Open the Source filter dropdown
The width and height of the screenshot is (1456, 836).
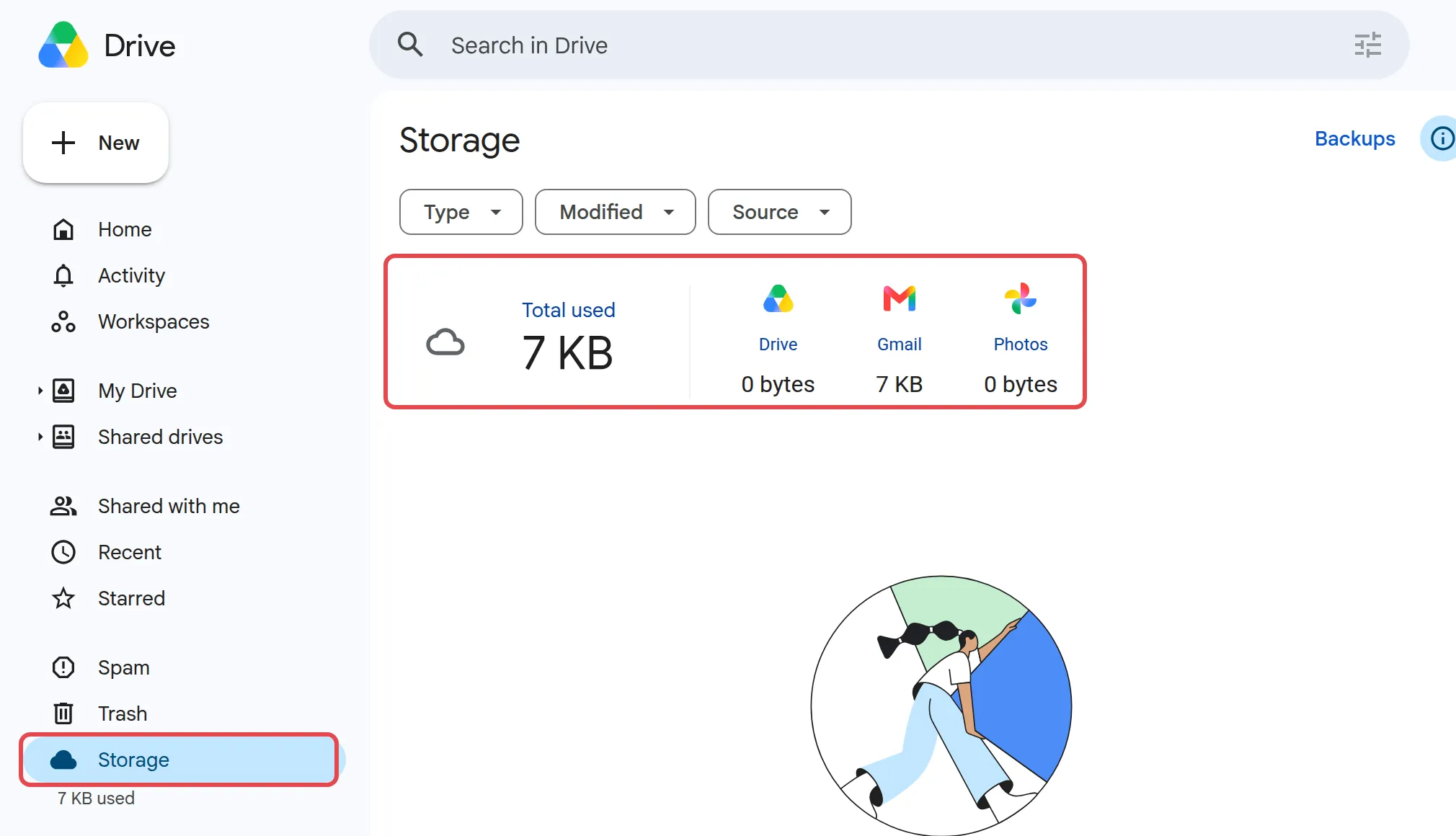click(780, 212)
